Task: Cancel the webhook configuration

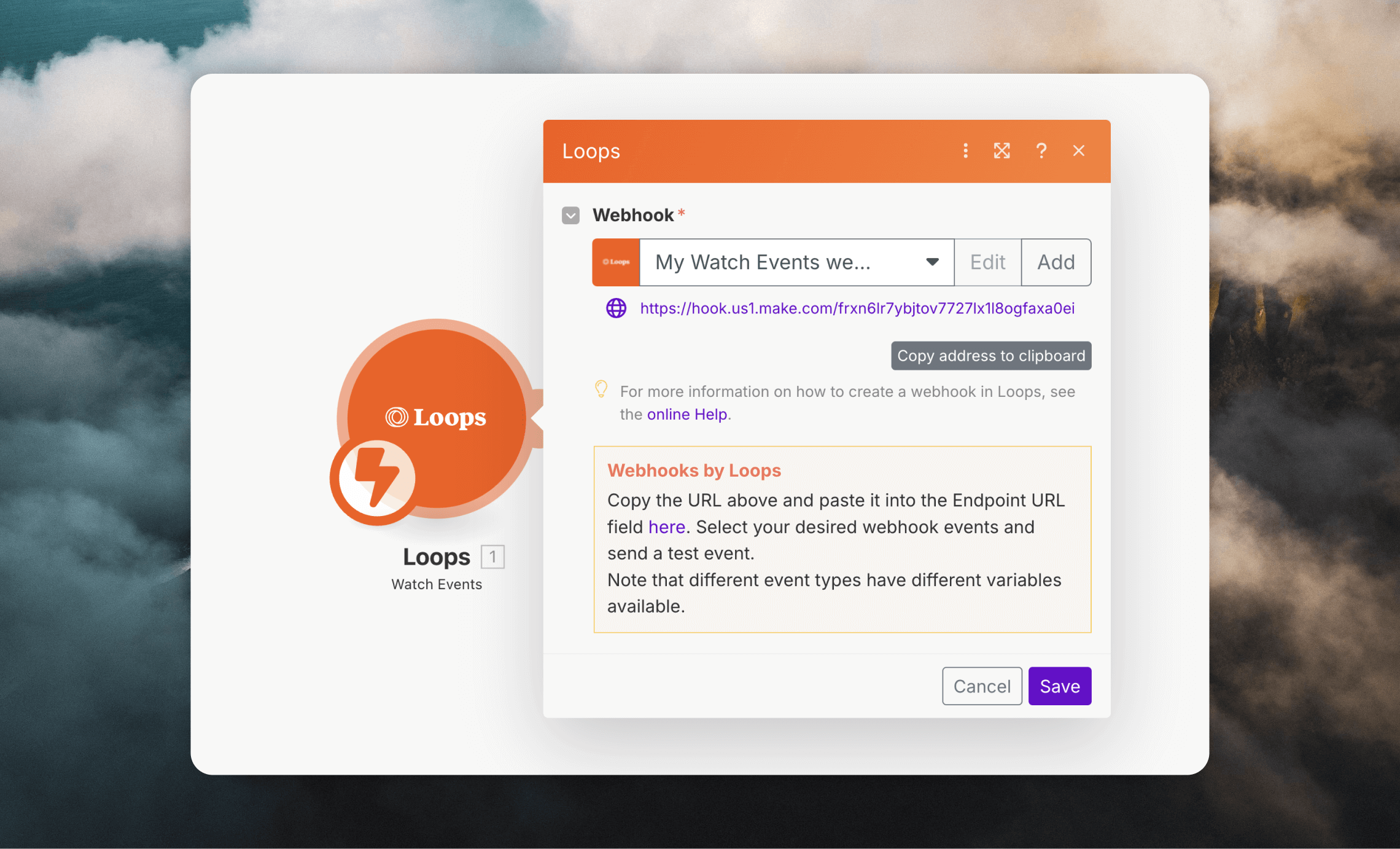Action: coord(982,686)
